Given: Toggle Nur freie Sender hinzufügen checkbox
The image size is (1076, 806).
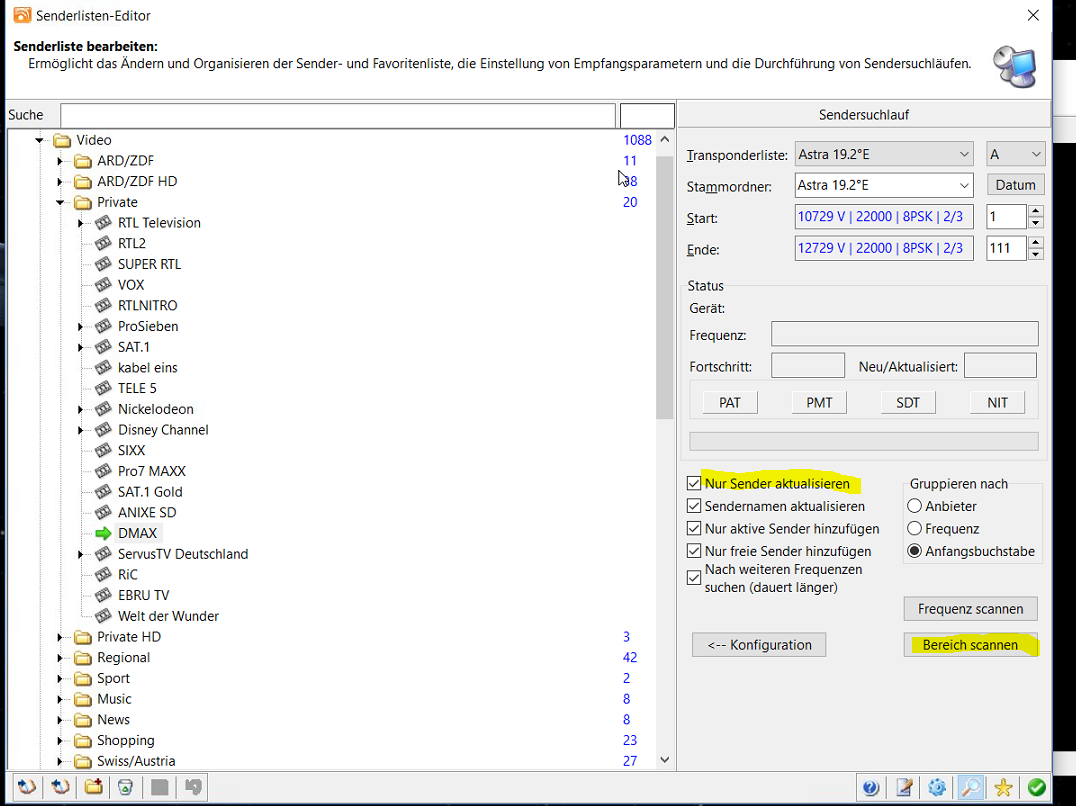Looking at the screenshot, I should (694, 552).
